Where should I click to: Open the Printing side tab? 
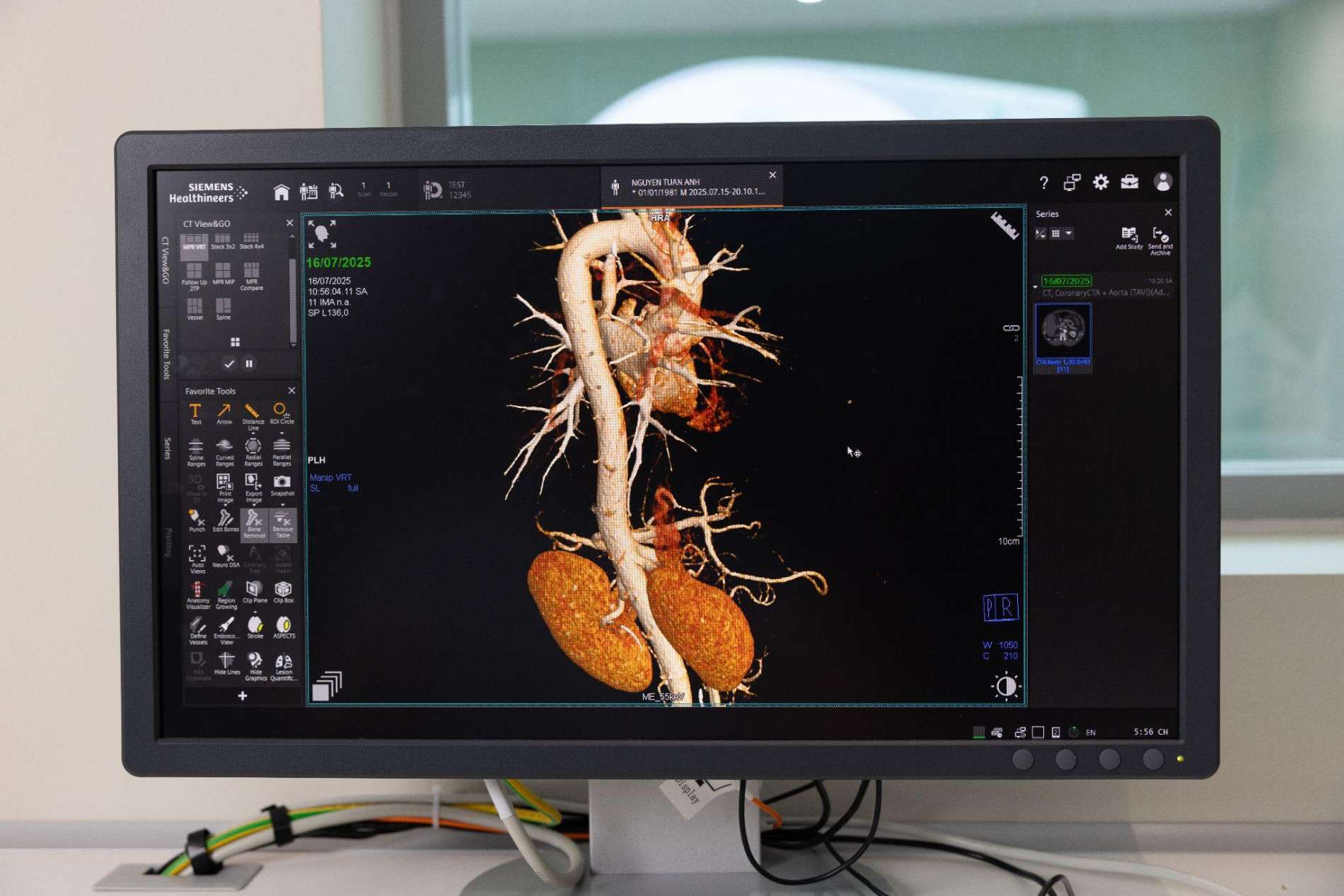point(168,542)
